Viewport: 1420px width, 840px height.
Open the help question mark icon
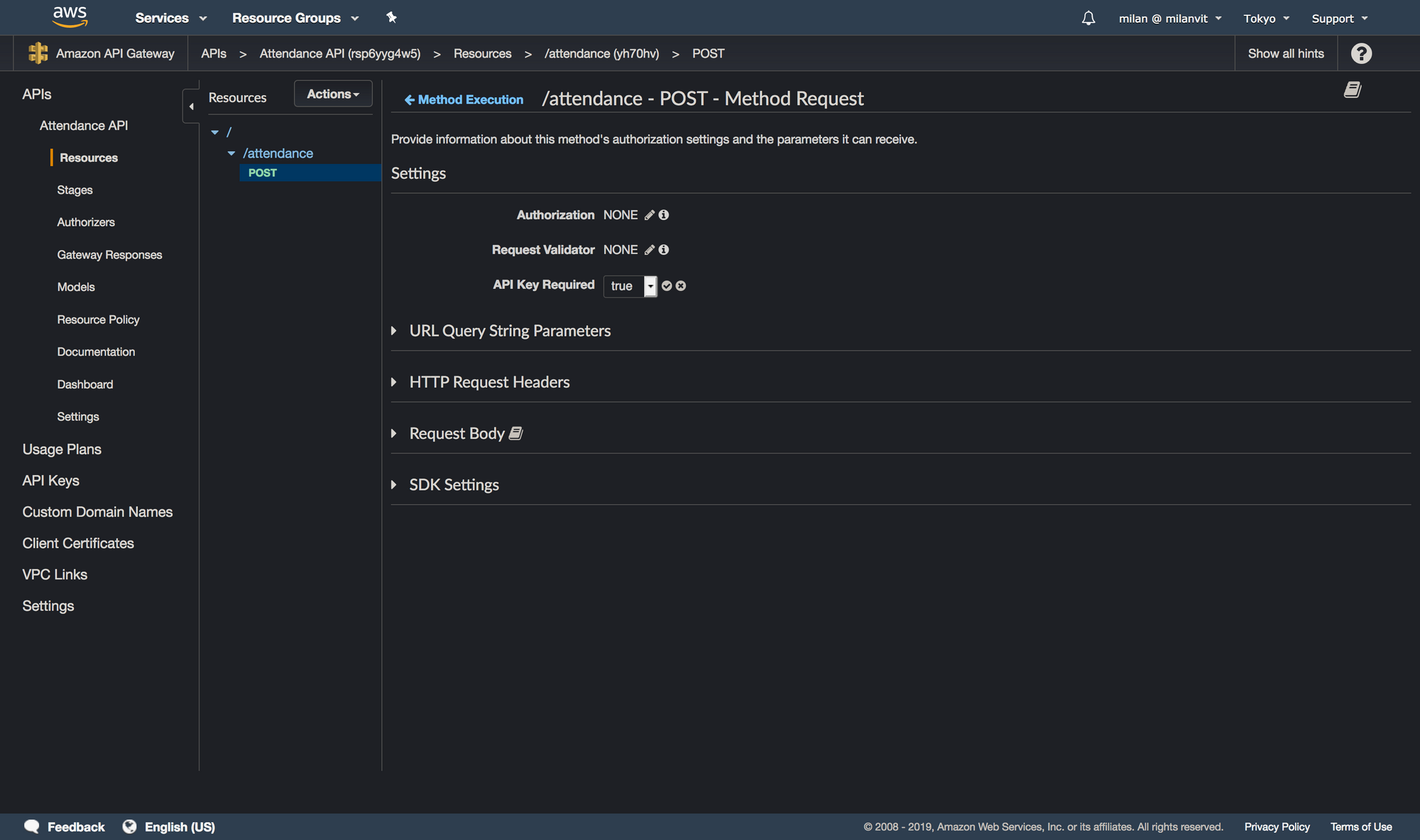click(1361, 53)
